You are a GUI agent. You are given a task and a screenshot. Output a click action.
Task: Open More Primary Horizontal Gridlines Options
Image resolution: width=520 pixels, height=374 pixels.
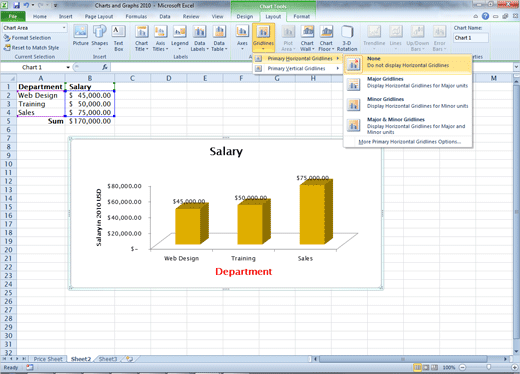click(409, 142)
